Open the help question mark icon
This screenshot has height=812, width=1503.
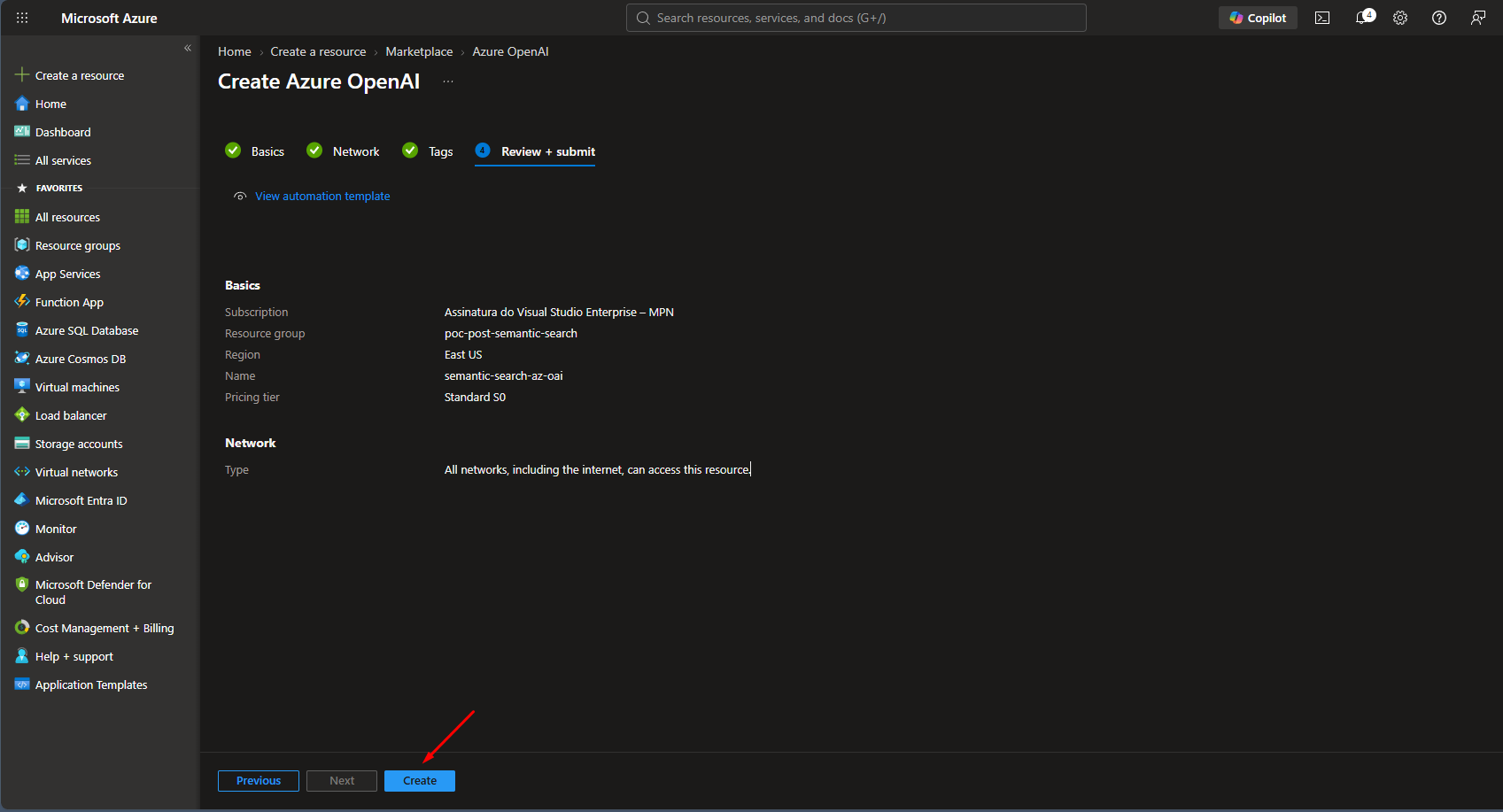(x=1439, y=18)
